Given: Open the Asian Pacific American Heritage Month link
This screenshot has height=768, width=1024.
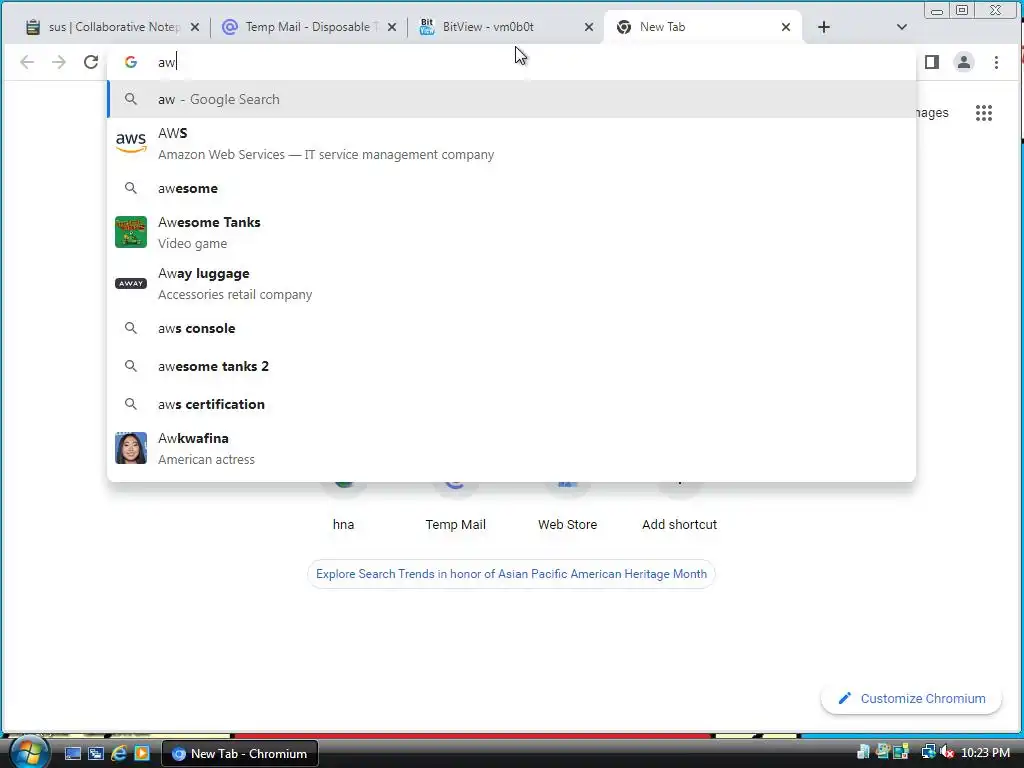Looking at the screenshot, I should (x=511, y=574).
